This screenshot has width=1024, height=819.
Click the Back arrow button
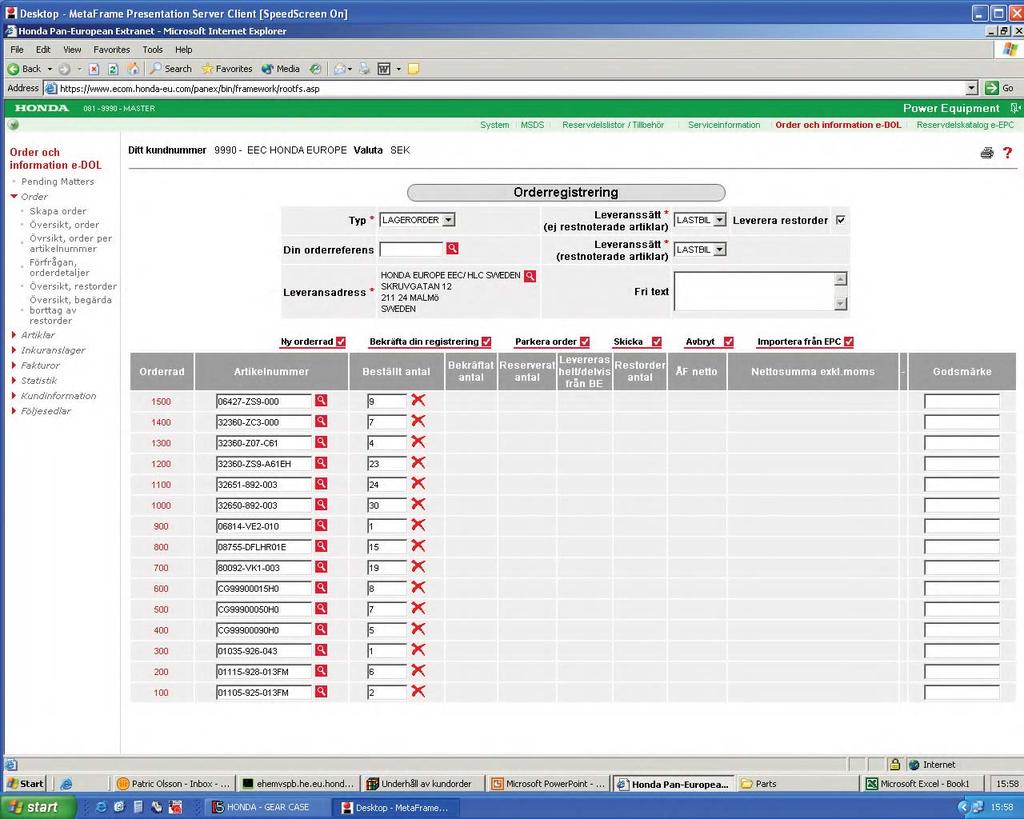tap(24, 69)
